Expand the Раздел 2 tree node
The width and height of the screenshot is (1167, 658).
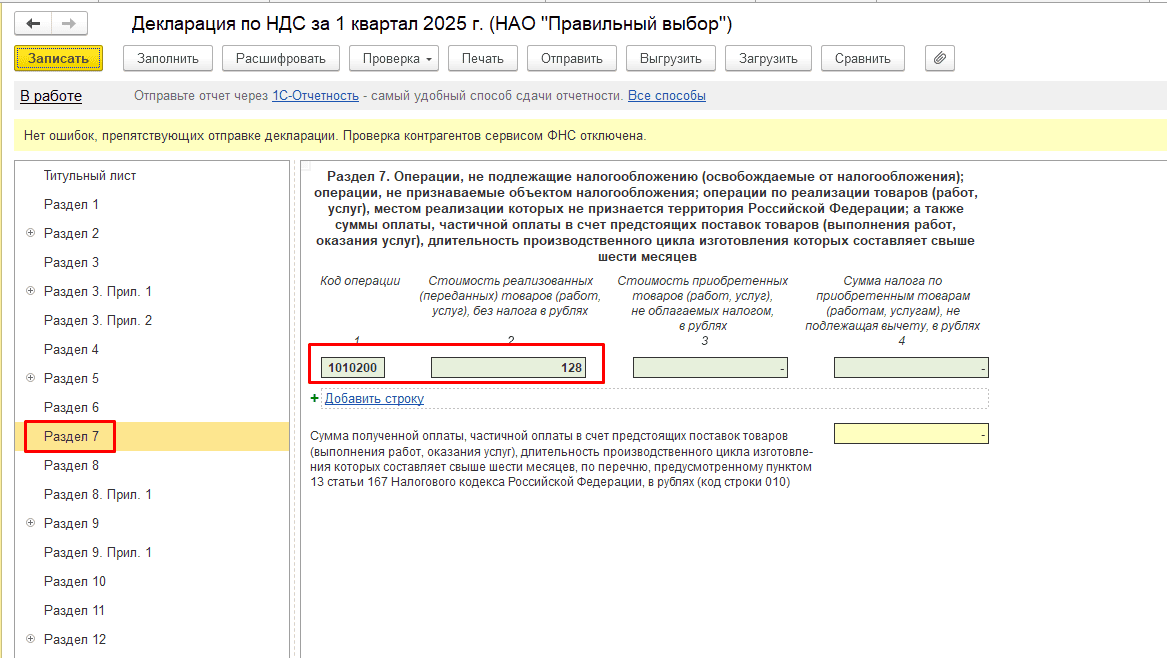[30, 233]
